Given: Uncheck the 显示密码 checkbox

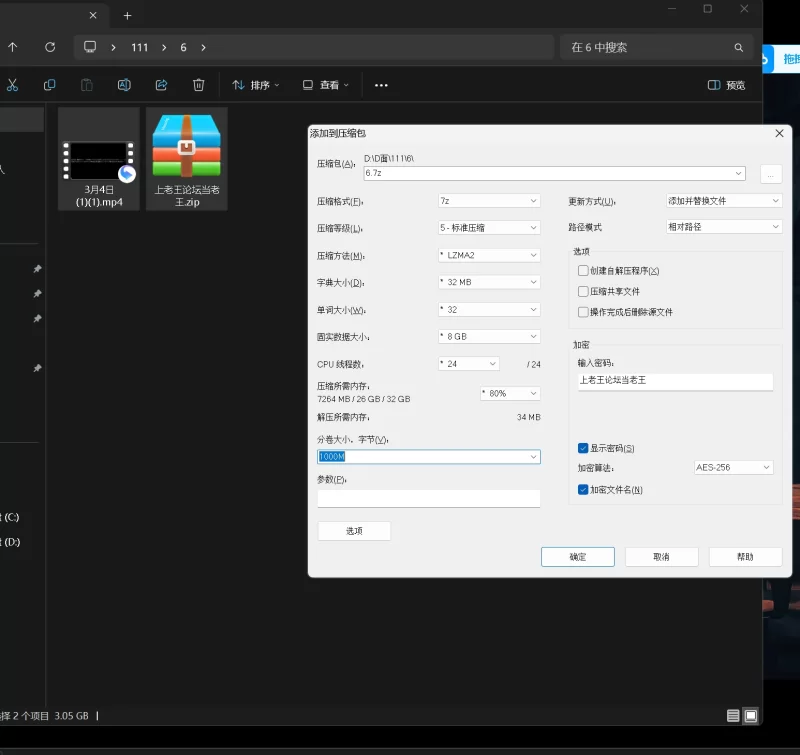Looking at the screenshot, I should tap(583, 448).
